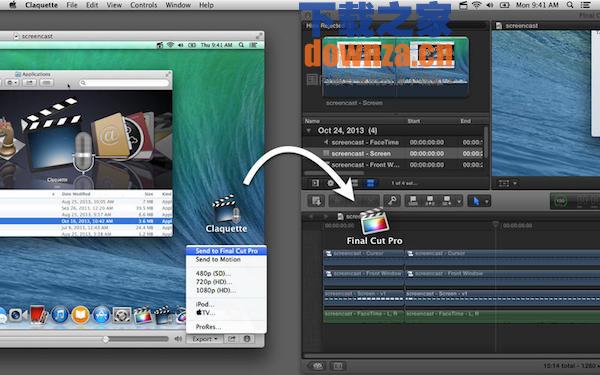Click the screencast filmstrip thumbnail
Screen dimensions: 600x375
[x=395, y=67]
